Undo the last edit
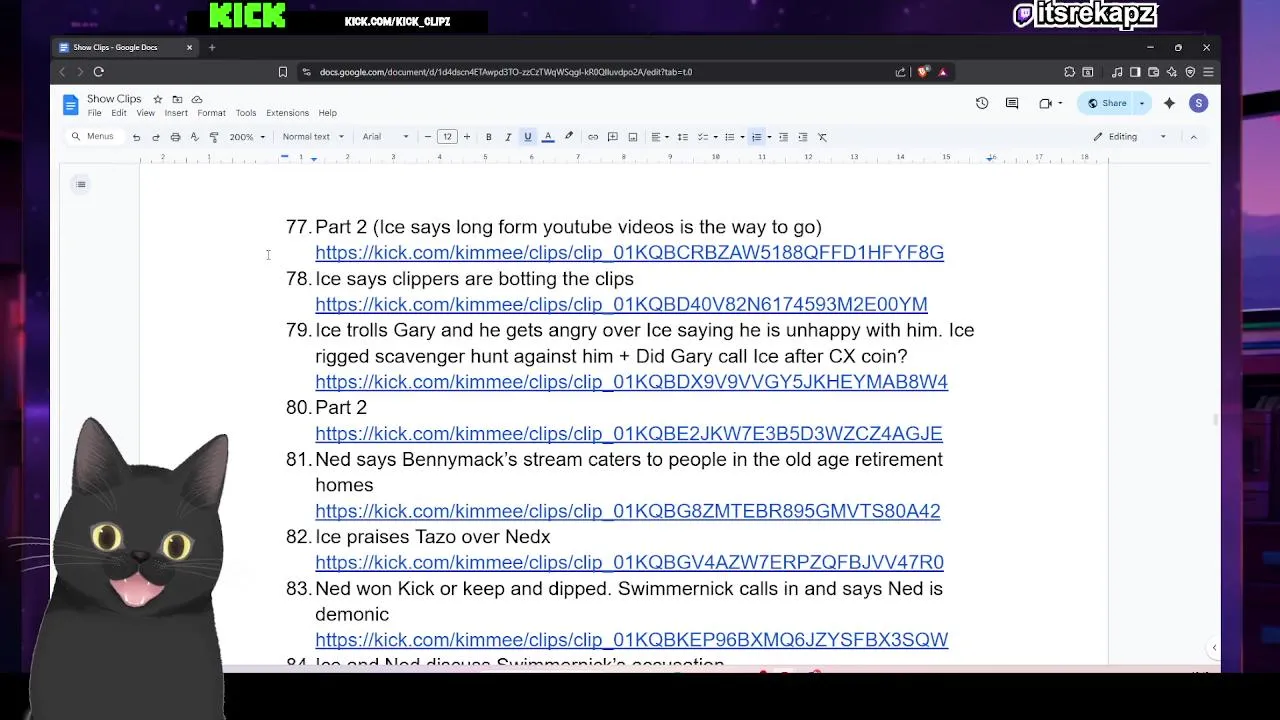Viewport: 1280px width, 720px height. pos(136,137)
